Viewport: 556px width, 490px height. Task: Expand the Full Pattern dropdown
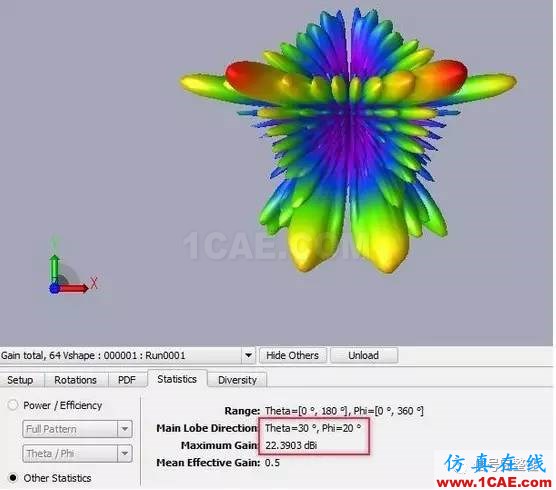pos(124,429)
